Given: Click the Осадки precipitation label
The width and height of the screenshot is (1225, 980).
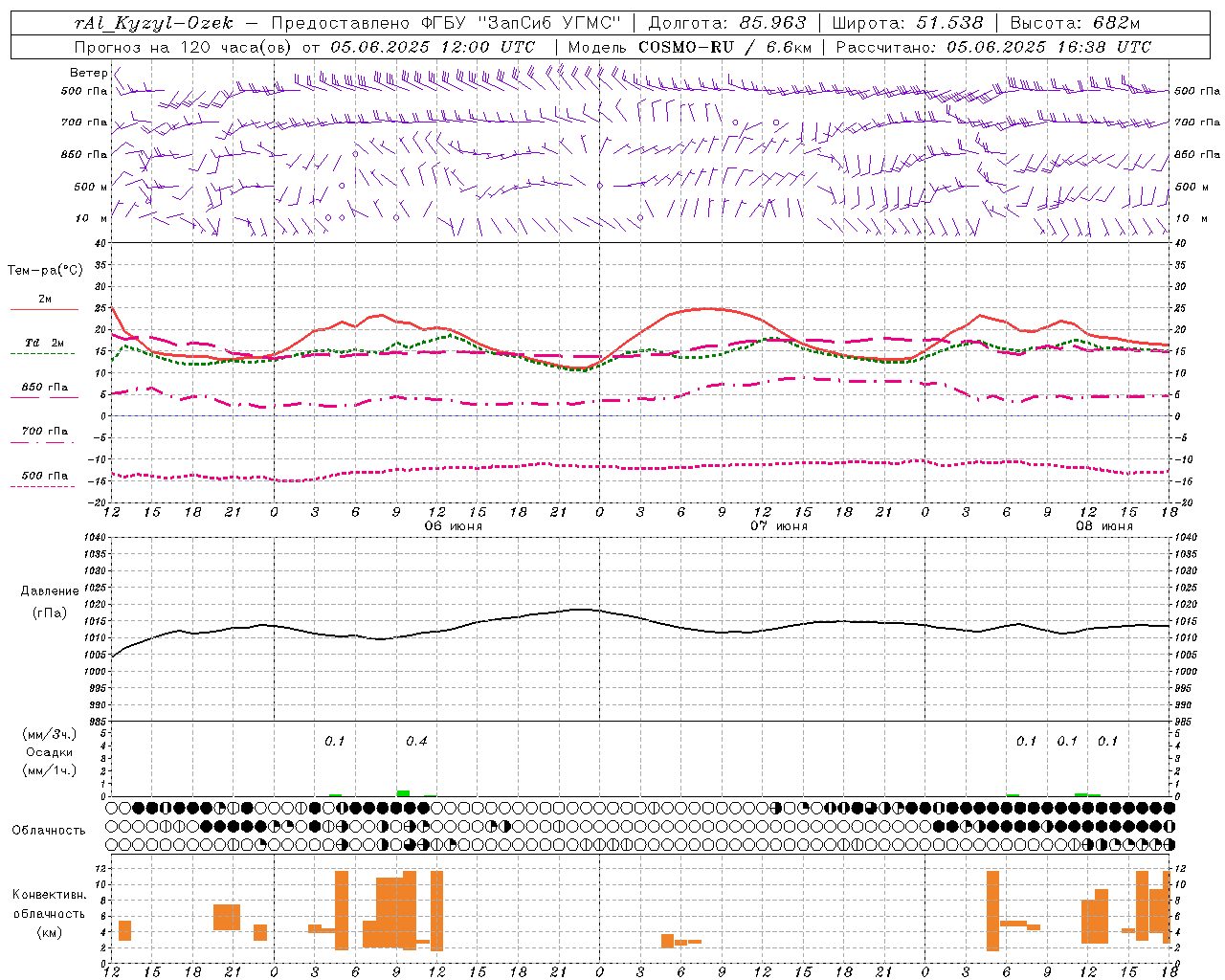Looking at the screenshot, I should 50,752.
